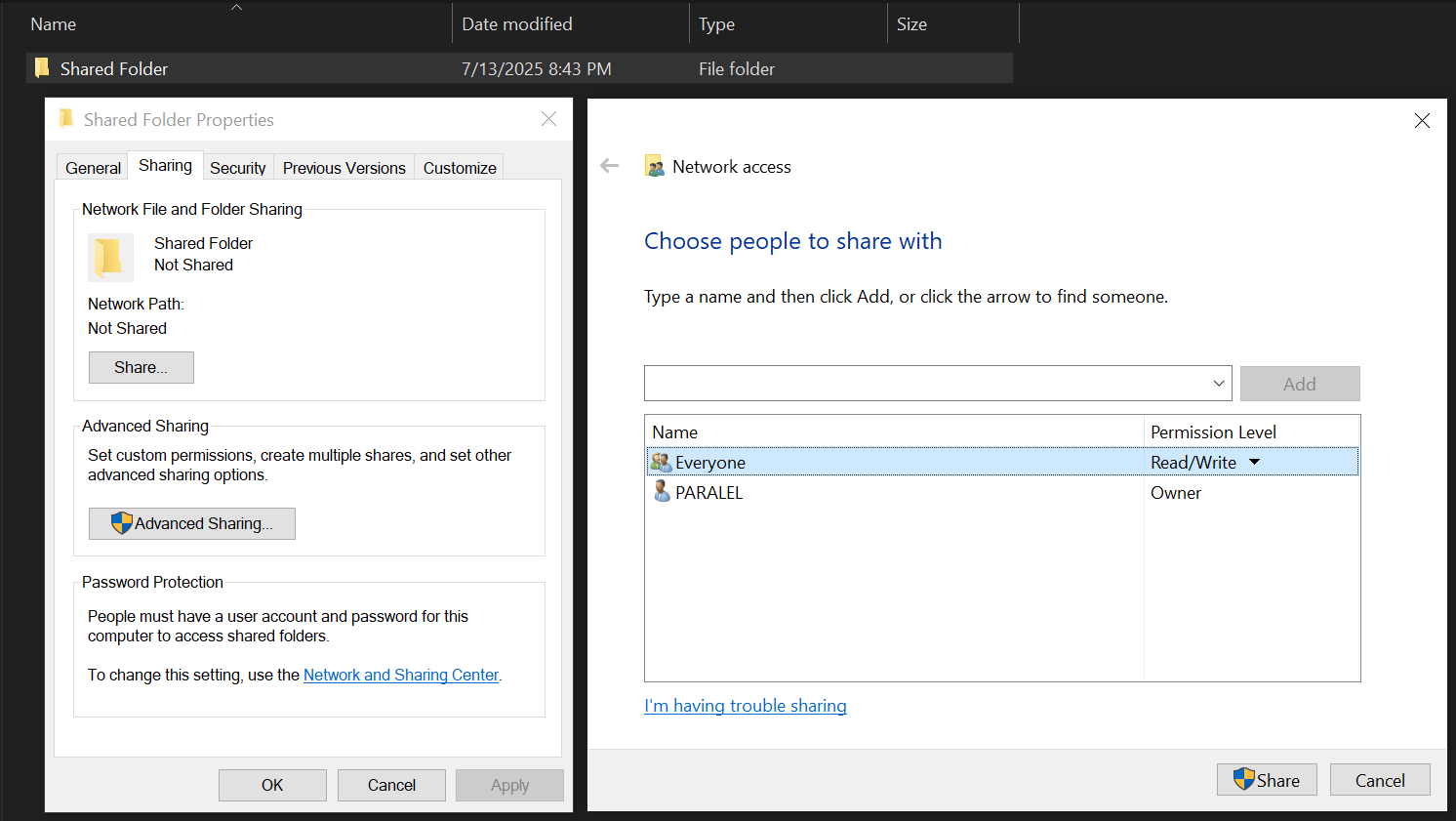Click the Add button in Network access
The image size is (1456, 821).
coord(1299,383)
